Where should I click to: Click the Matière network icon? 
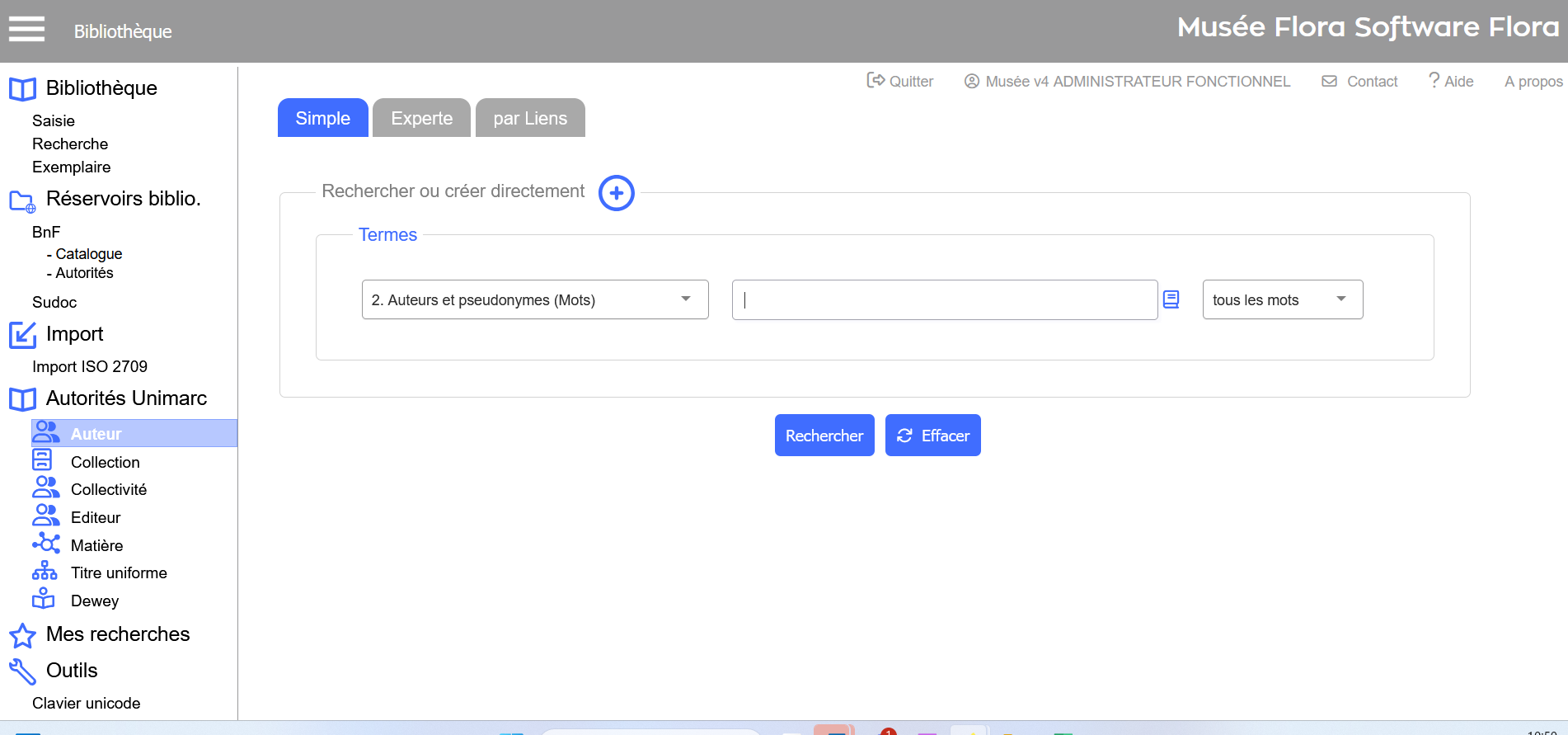coord(45,543)
